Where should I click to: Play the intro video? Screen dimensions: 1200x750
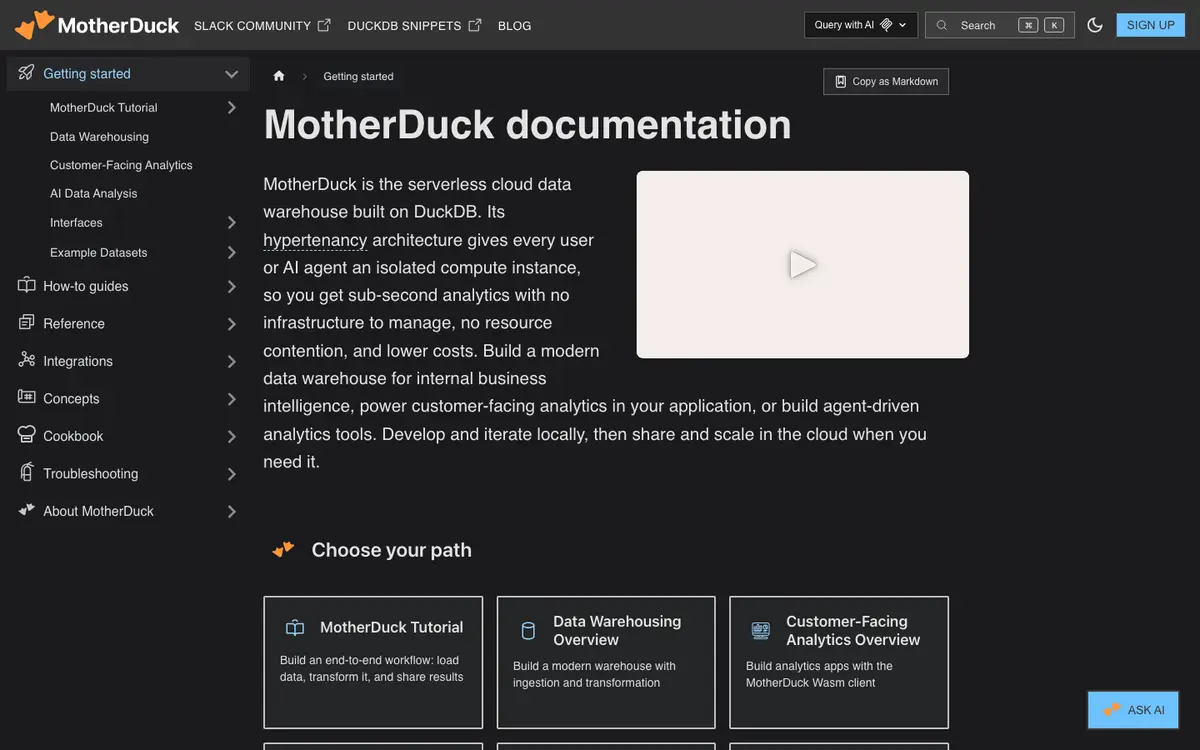(x=803, y=264)
